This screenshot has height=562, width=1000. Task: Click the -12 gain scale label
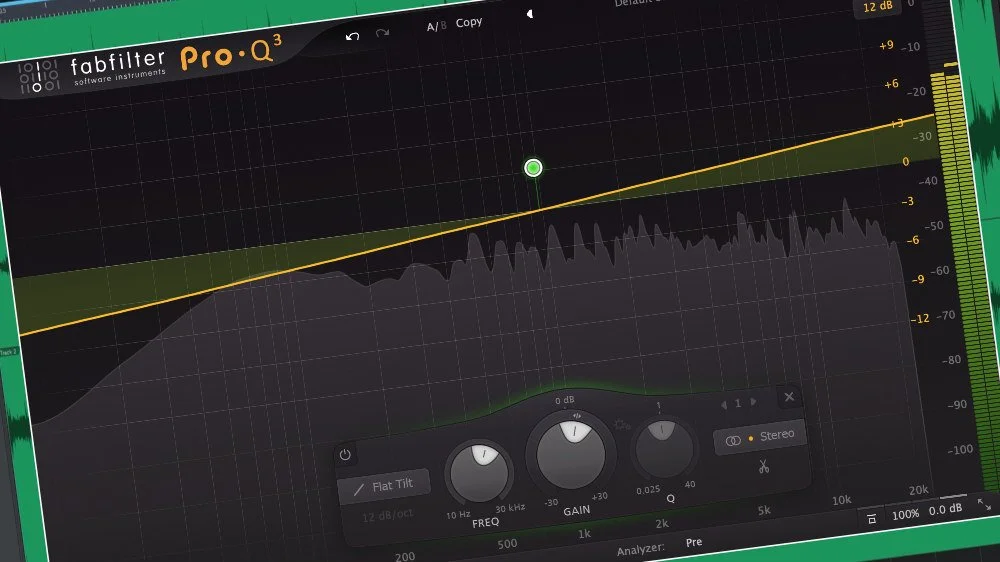[x=920, y=318]
